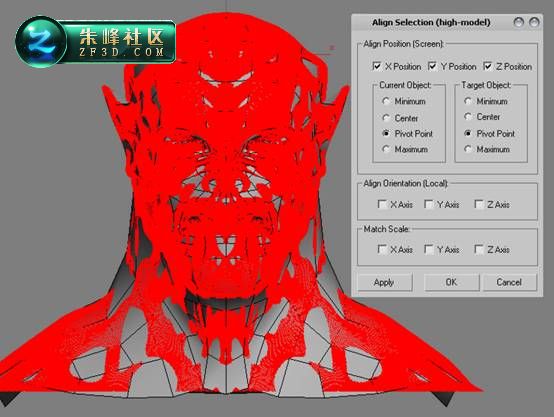The image size is (554, 417).
Task: Select Target Object Minimum radio button
Action: [x=468, y=101]
